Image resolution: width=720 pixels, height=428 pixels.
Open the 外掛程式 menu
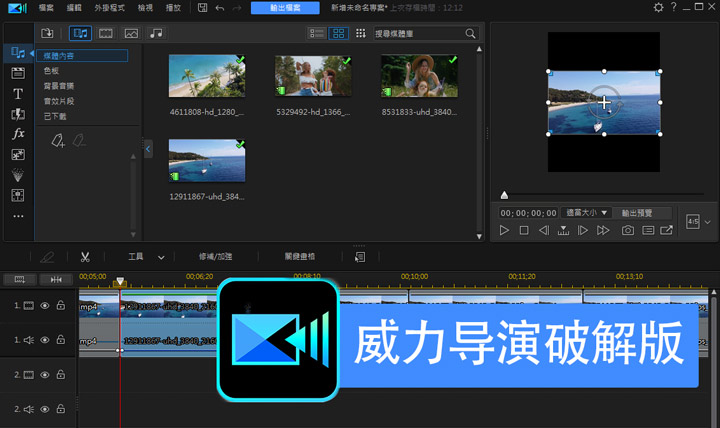click(x=109, y=8)
